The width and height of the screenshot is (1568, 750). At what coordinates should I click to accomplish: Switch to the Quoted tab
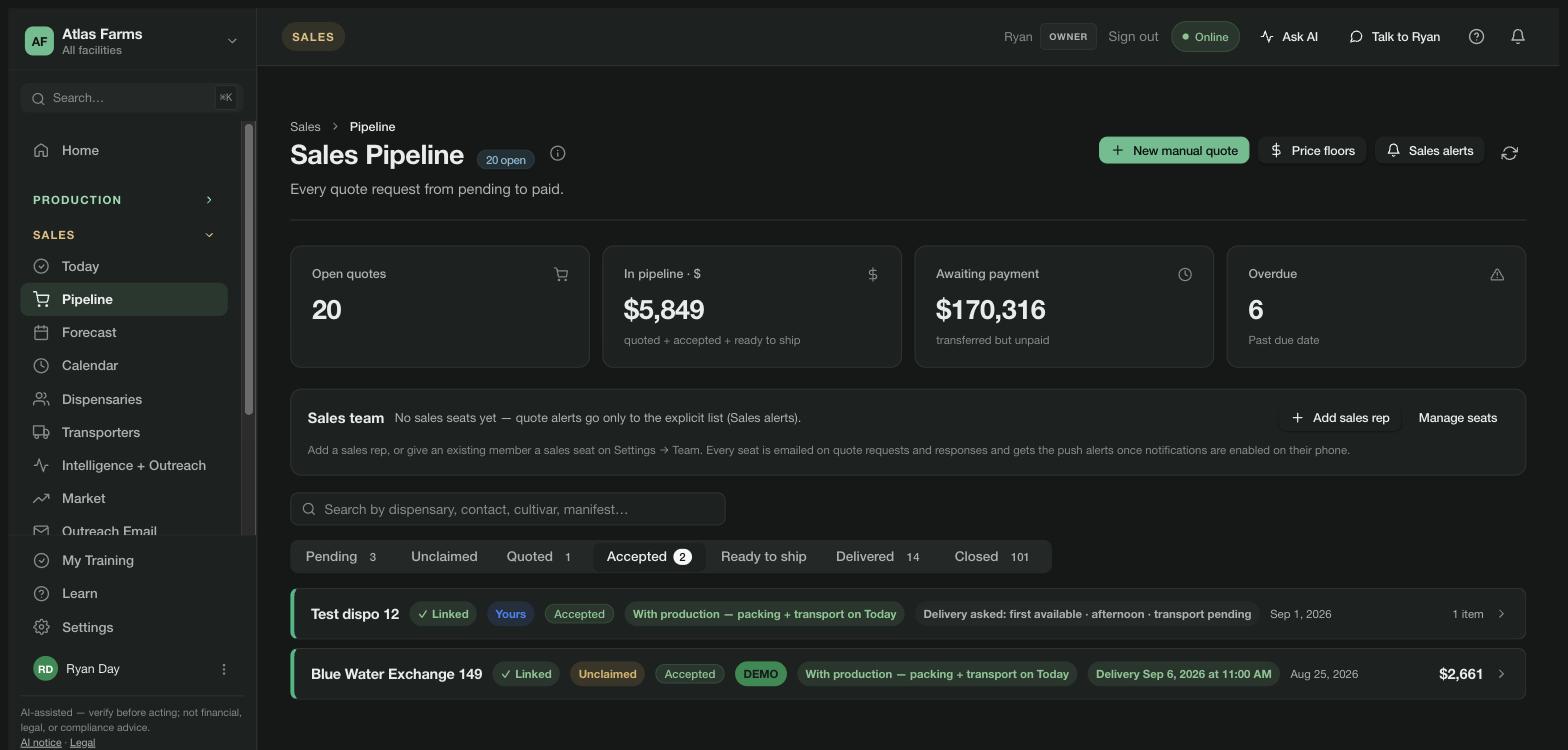(540, 557)
